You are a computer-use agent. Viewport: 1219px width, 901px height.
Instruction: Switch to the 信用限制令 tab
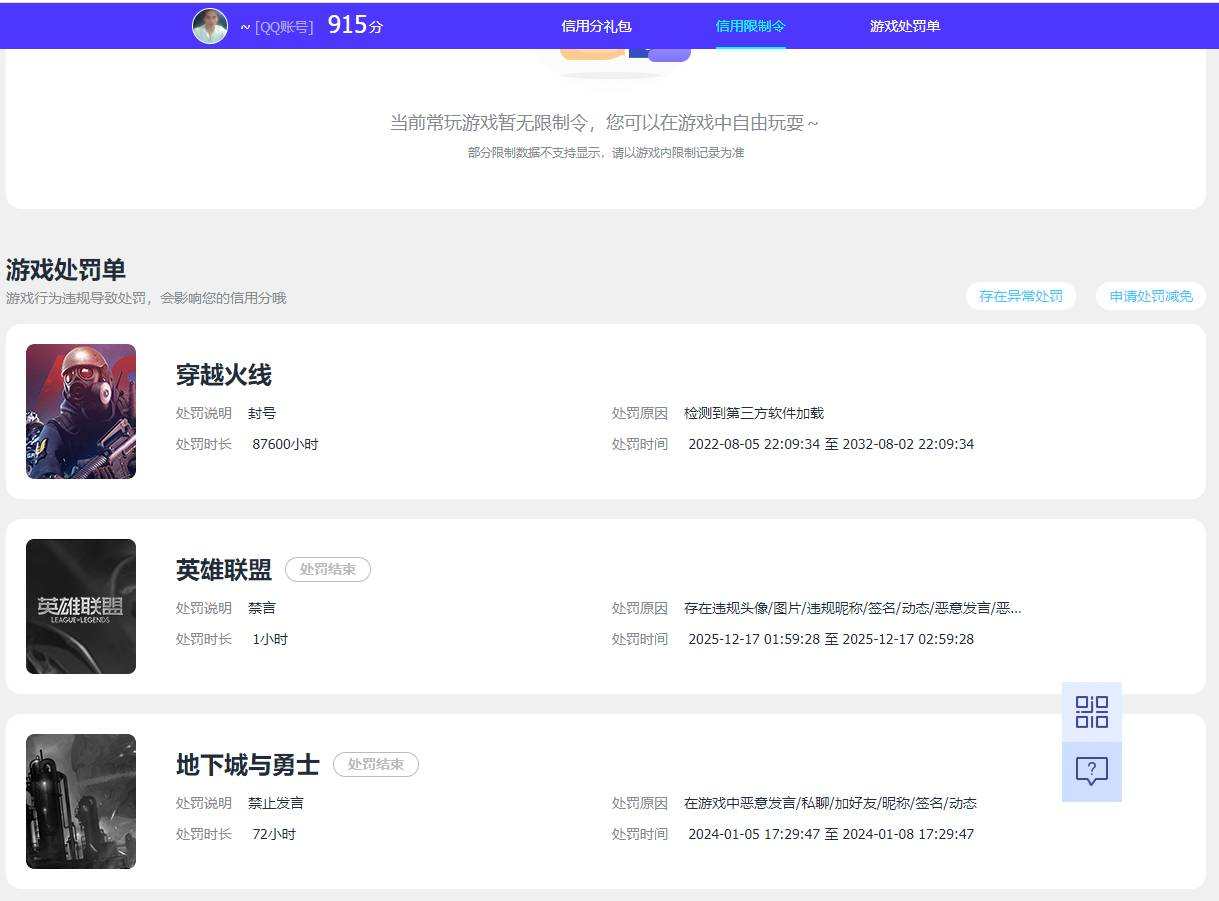[751, 26]
